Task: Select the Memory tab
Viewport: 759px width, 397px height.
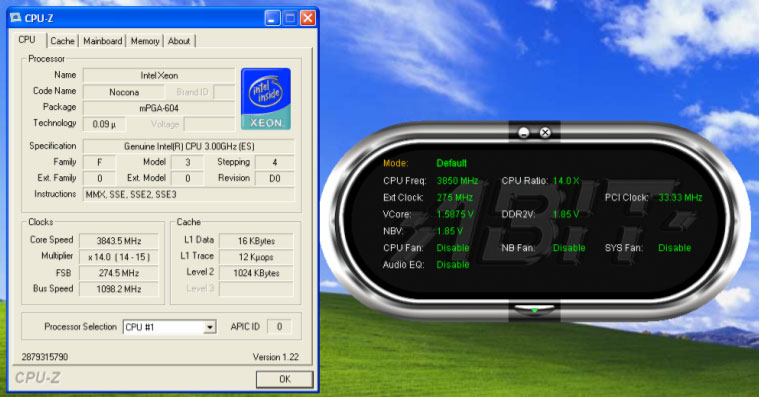Action: [145, 41]
